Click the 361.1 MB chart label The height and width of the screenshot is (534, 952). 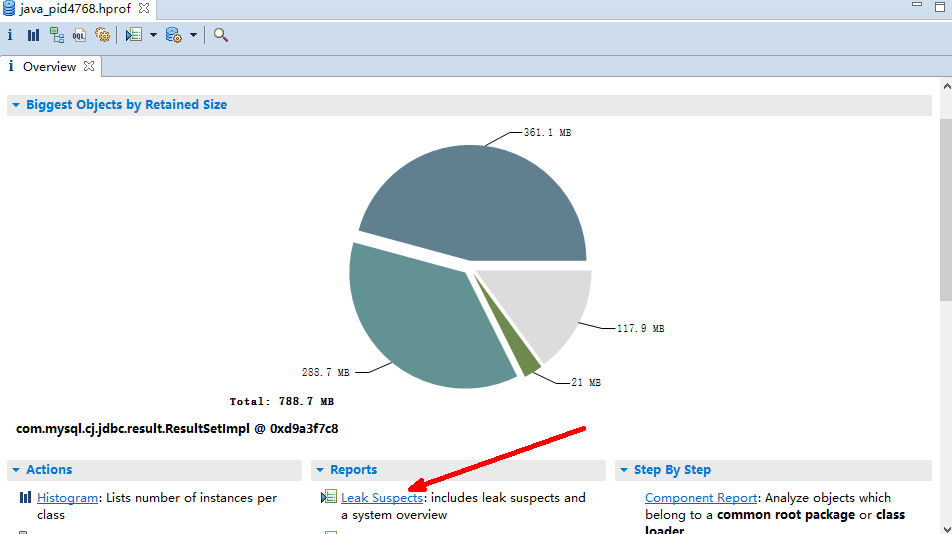(x=547, y=132)
